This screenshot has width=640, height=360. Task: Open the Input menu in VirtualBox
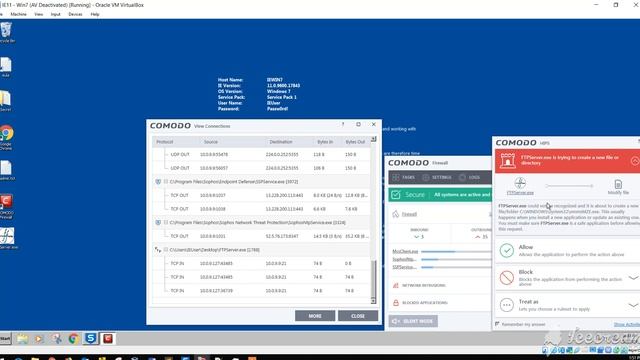click(56, 14)
